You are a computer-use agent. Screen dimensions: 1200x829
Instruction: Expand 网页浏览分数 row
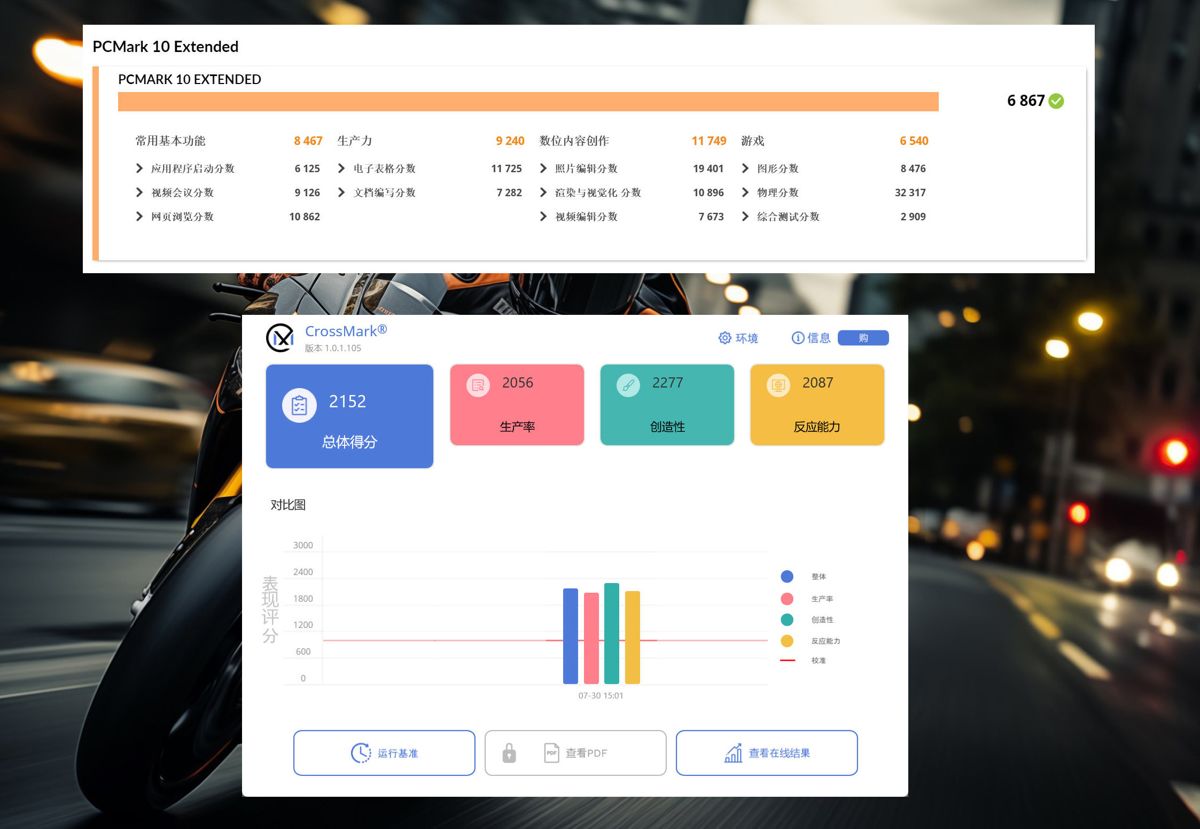point(140,217)
